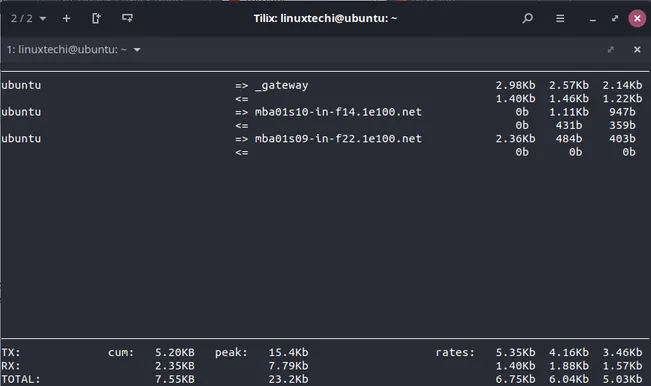
Task: Click the 'TX:' label
Action: pyautogui.click(x=11, y=352)
